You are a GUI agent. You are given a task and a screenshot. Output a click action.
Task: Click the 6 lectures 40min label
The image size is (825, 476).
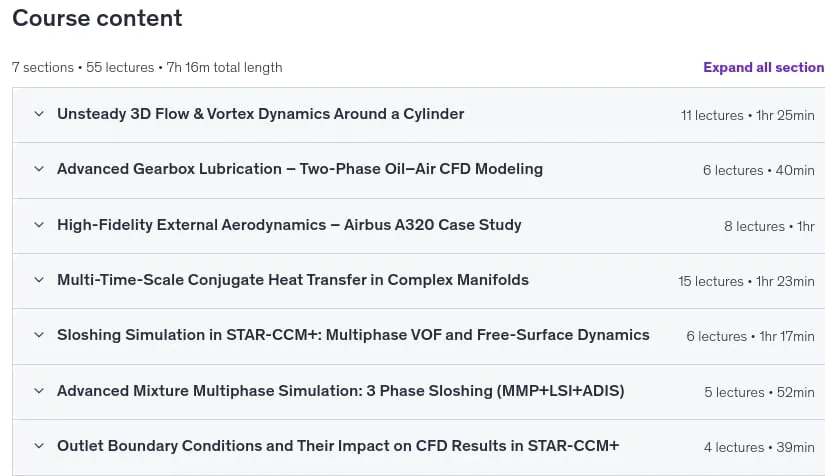[759, 170]
